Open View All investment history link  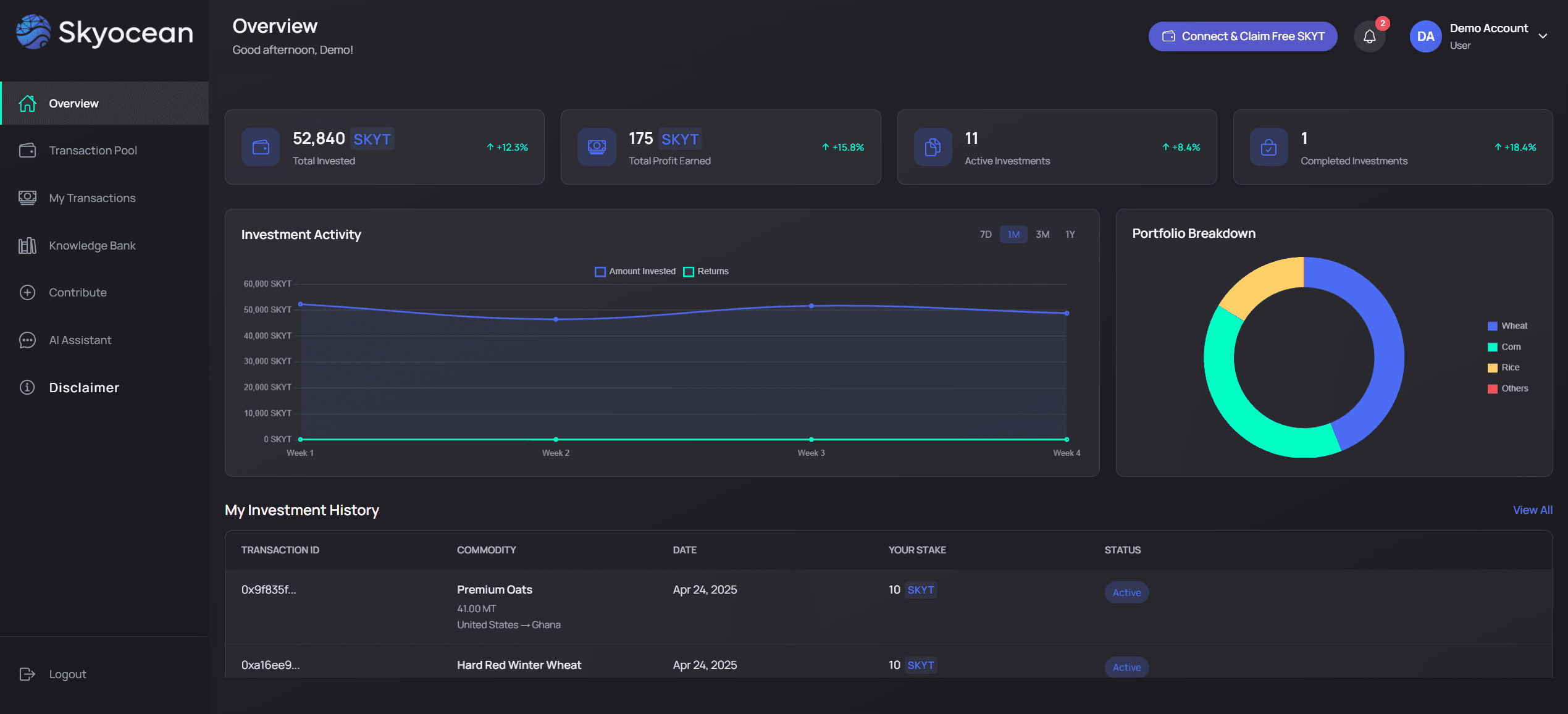pyautogui.click(x=1532, y=510)
